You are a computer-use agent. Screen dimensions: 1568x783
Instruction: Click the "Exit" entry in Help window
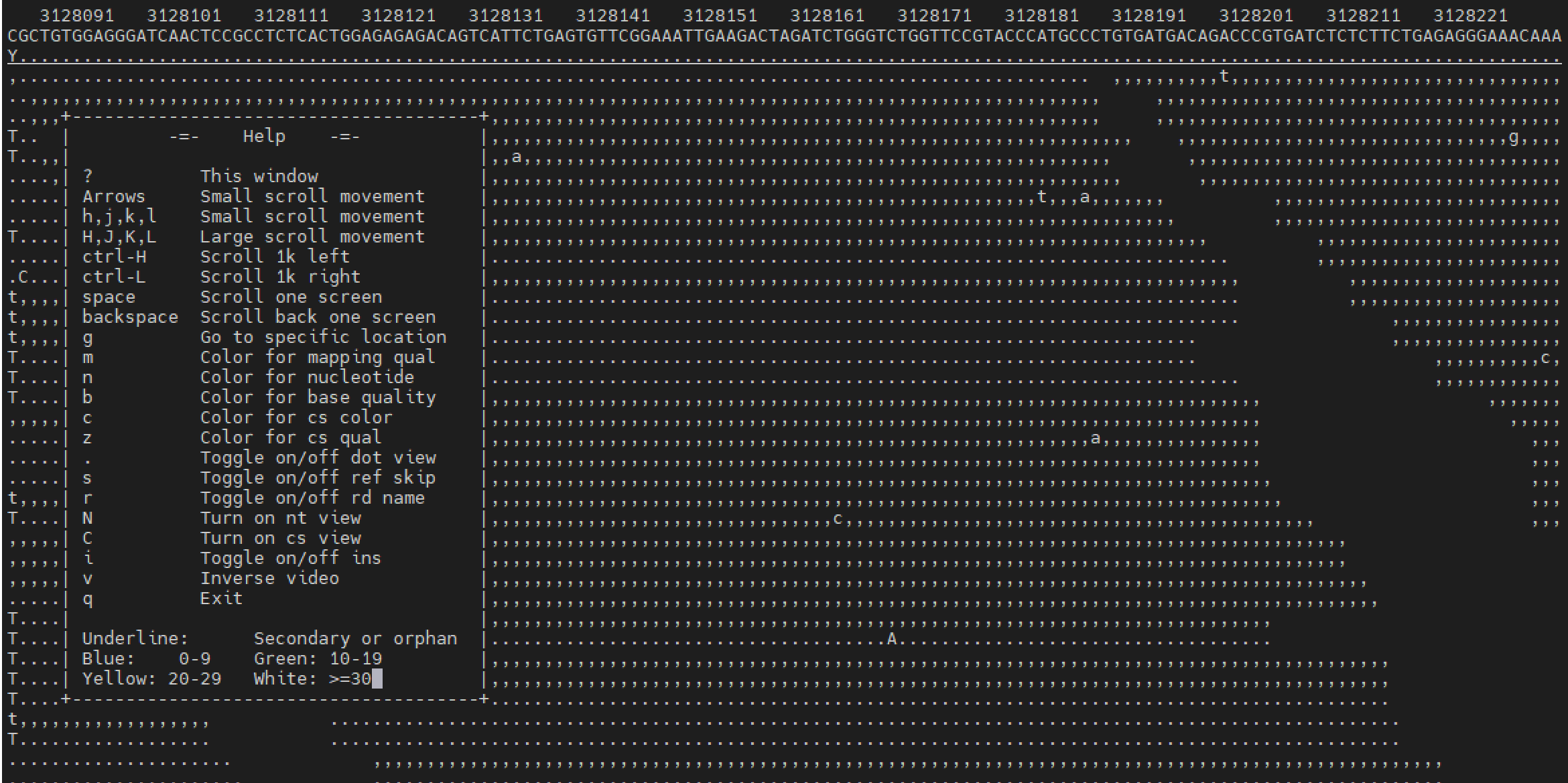coord(220,598)
